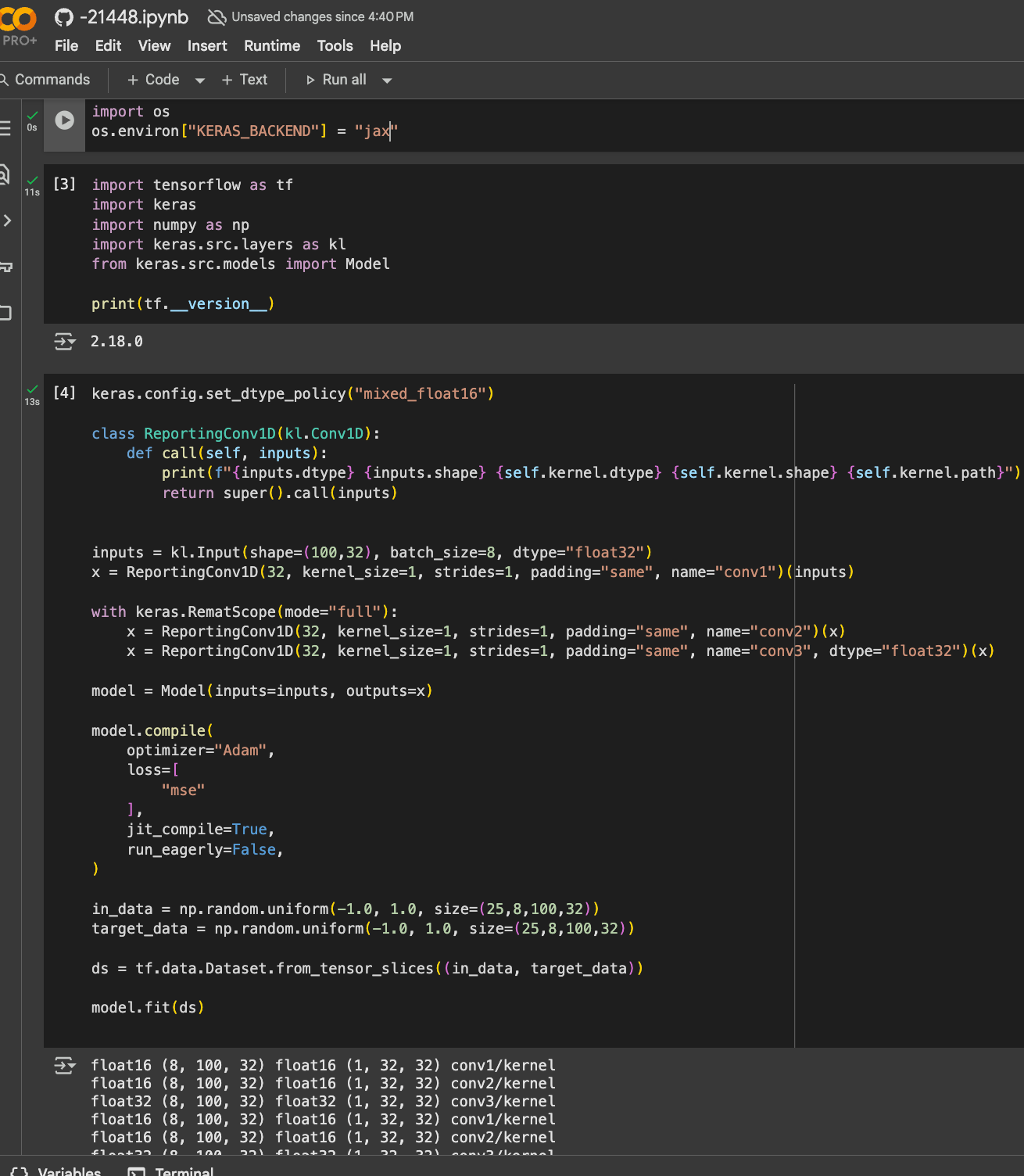This screenshot has width=1024, height=1176.
Task: Click class ReportingConv1D definition line
Action: click(x=235, y=434)
